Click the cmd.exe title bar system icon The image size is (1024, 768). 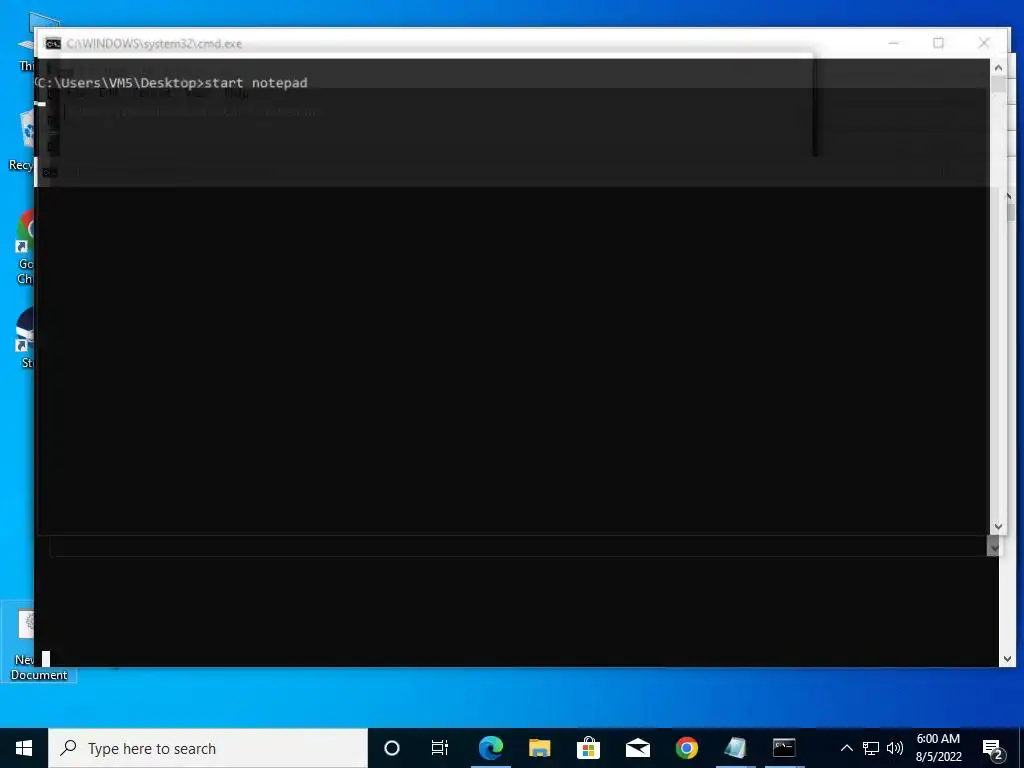pyautogui.click(x=53, y=44)
